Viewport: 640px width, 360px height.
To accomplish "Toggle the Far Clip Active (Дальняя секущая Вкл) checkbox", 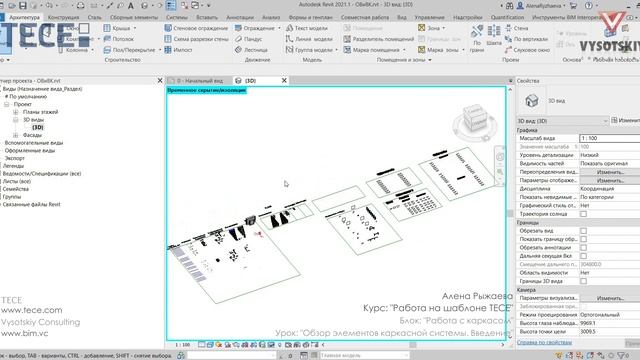I will point(584,256).
